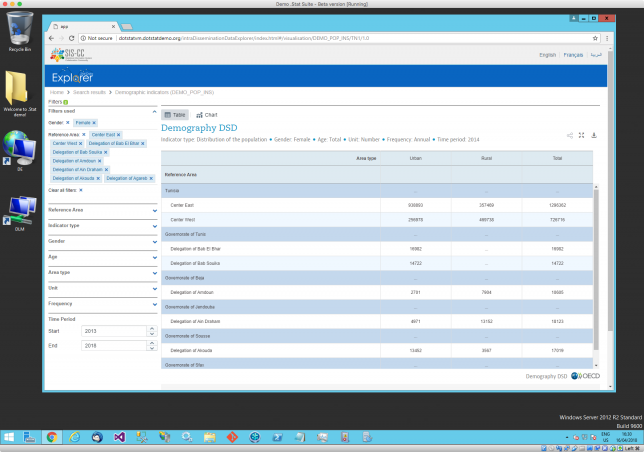Click the Clear all filters x
The image size is (644, 452).
81,190
